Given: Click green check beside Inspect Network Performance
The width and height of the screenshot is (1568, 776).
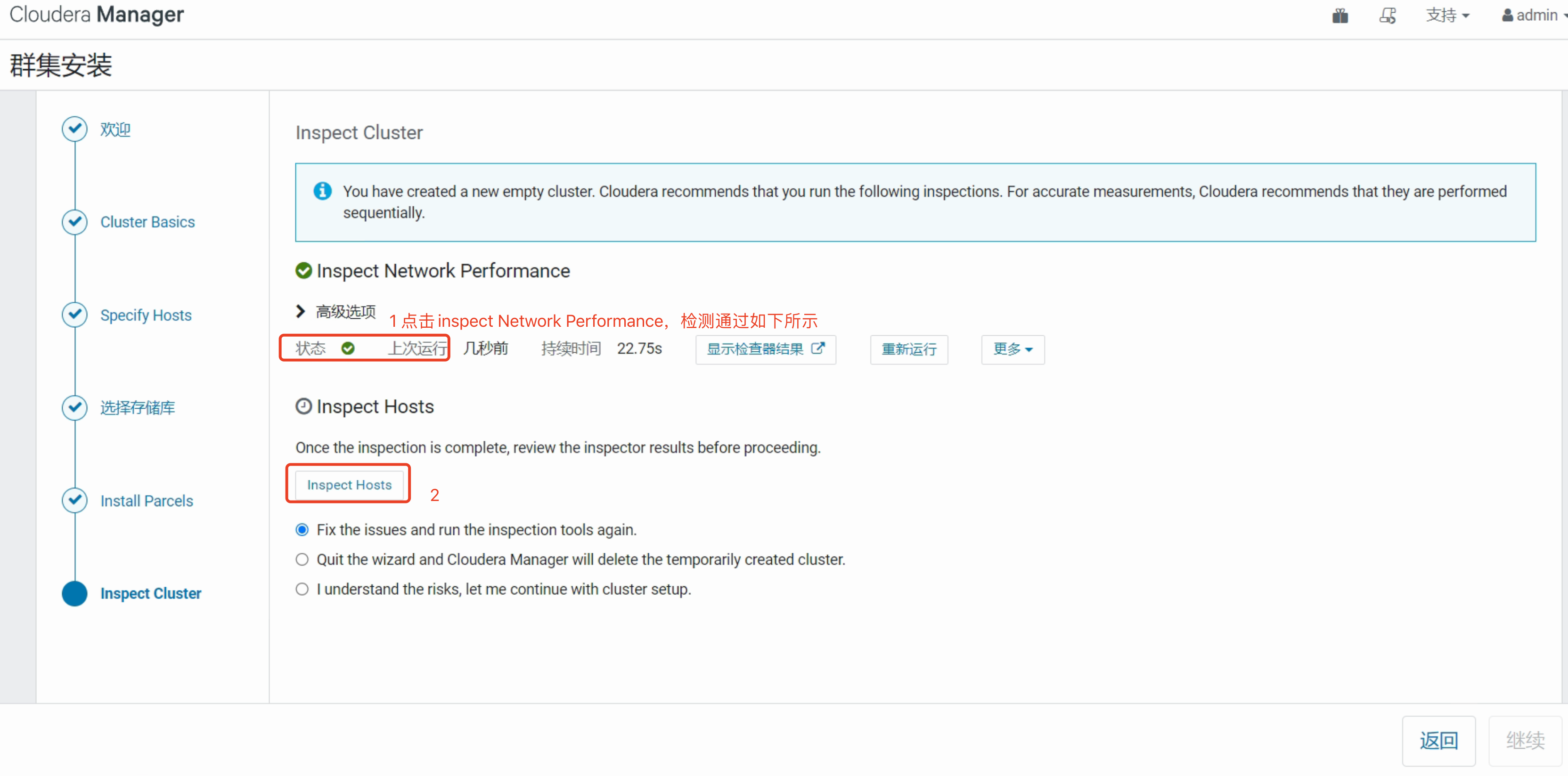Looking at the screenshot, I should pos(303,271).
